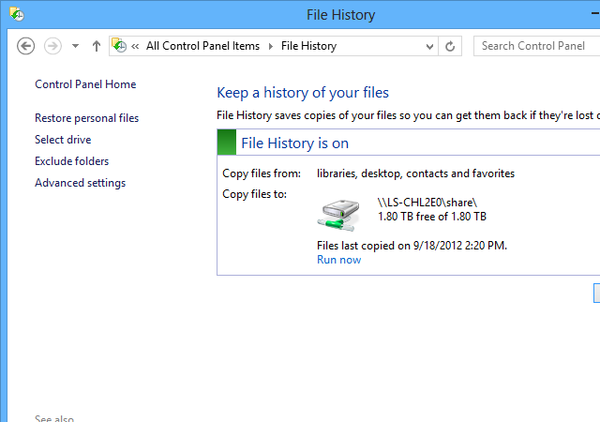The image size is (600, 422).
Task: Expand the address bar breadcrumb chevrons
Action: point(135,46)
